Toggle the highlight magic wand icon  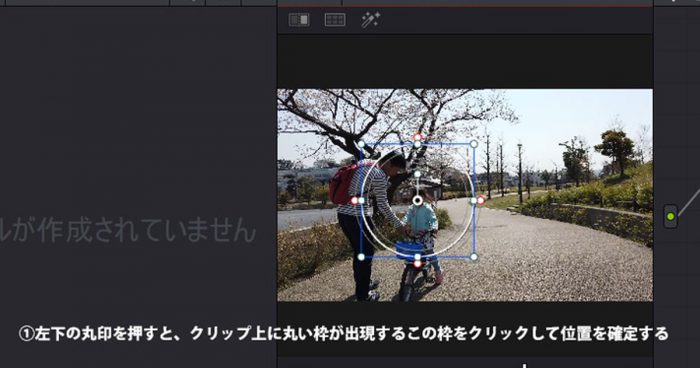(x=371, y=20)
